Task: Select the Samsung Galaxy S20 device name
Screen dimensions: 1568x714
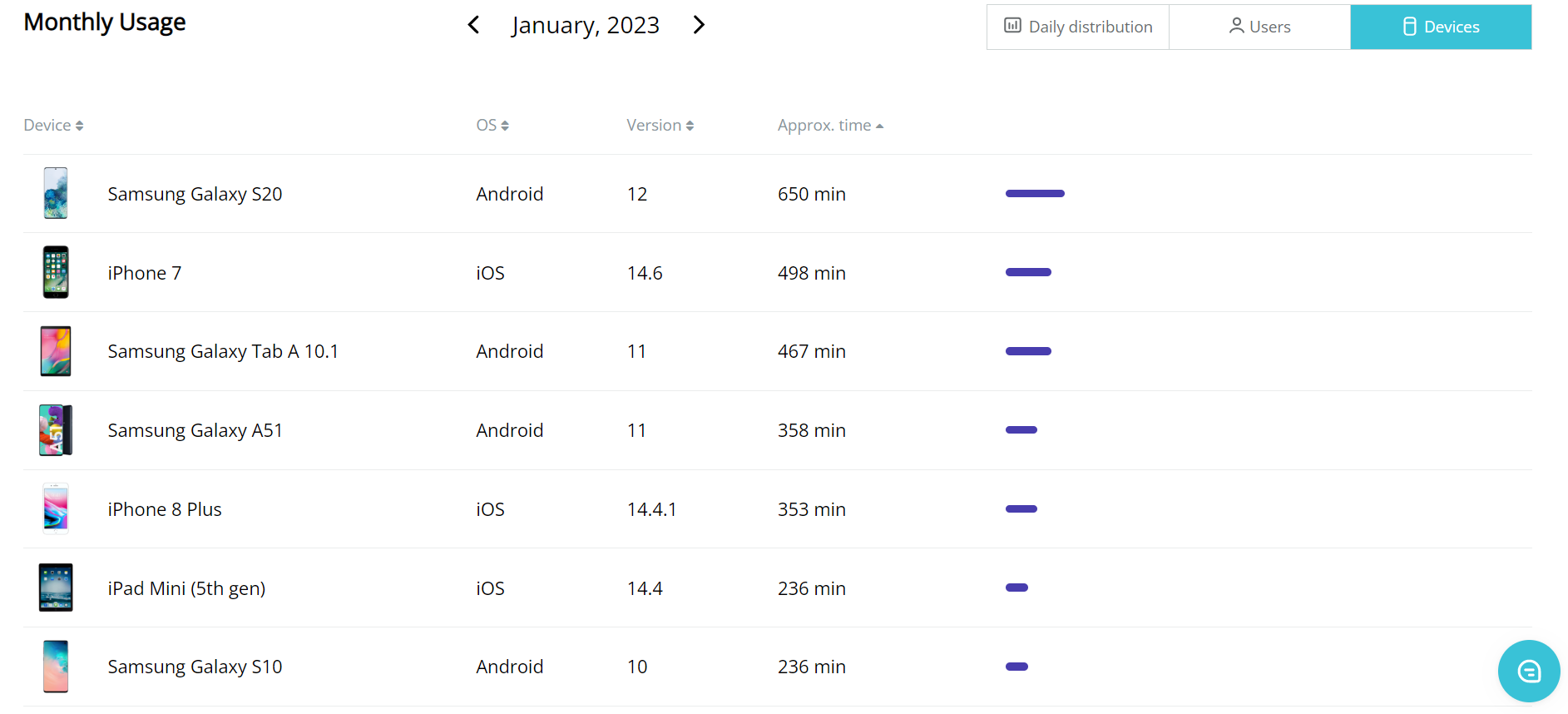Action: click(x=195, y=194)
